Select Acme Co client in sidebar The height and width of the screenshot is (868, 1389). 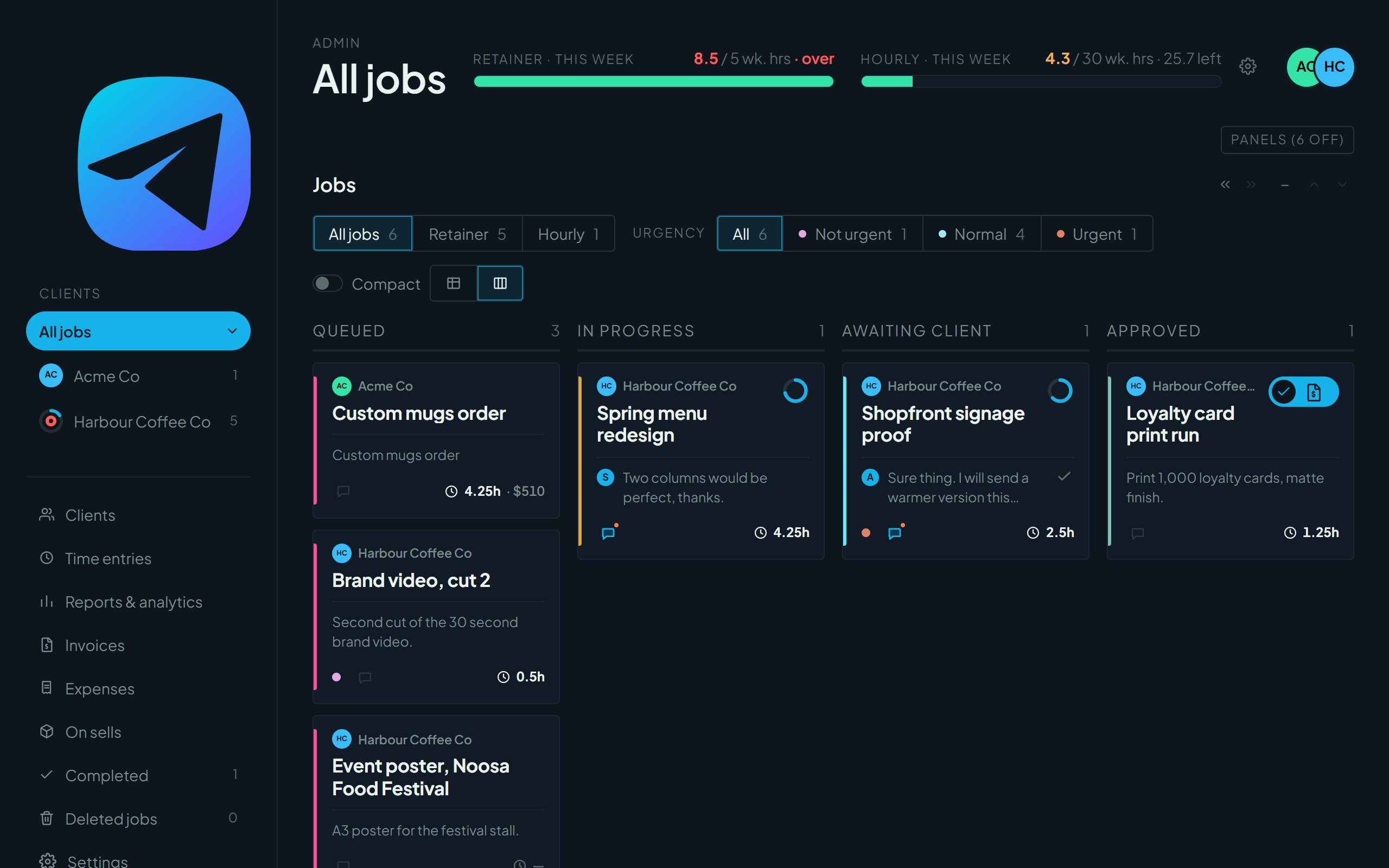click(x=138, y=376)
